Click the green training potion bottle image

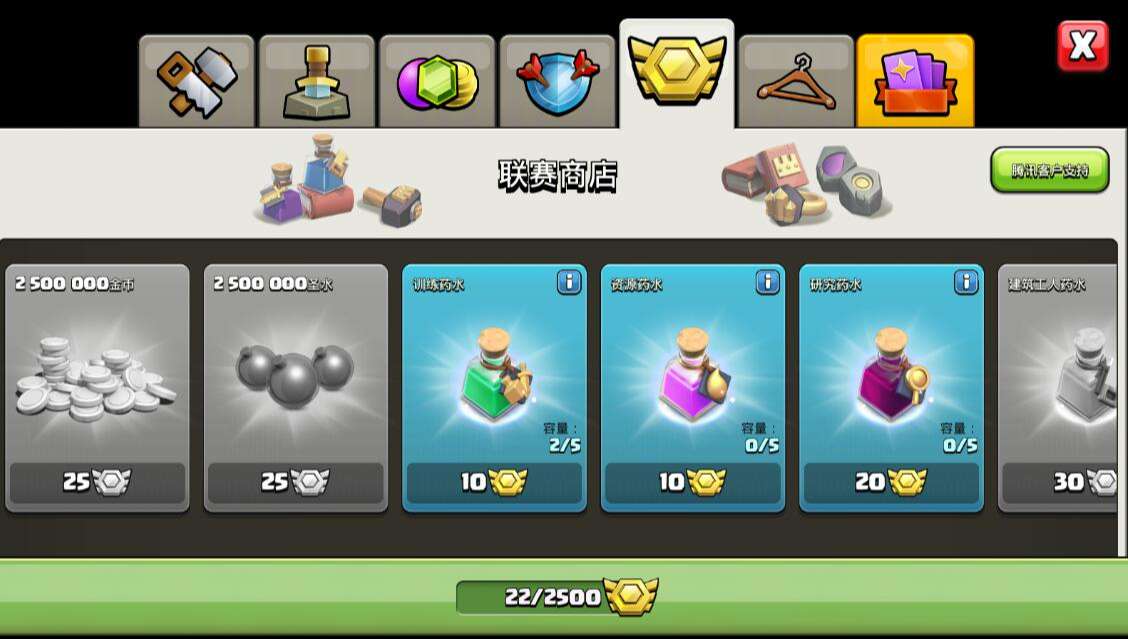coord(496,374)
